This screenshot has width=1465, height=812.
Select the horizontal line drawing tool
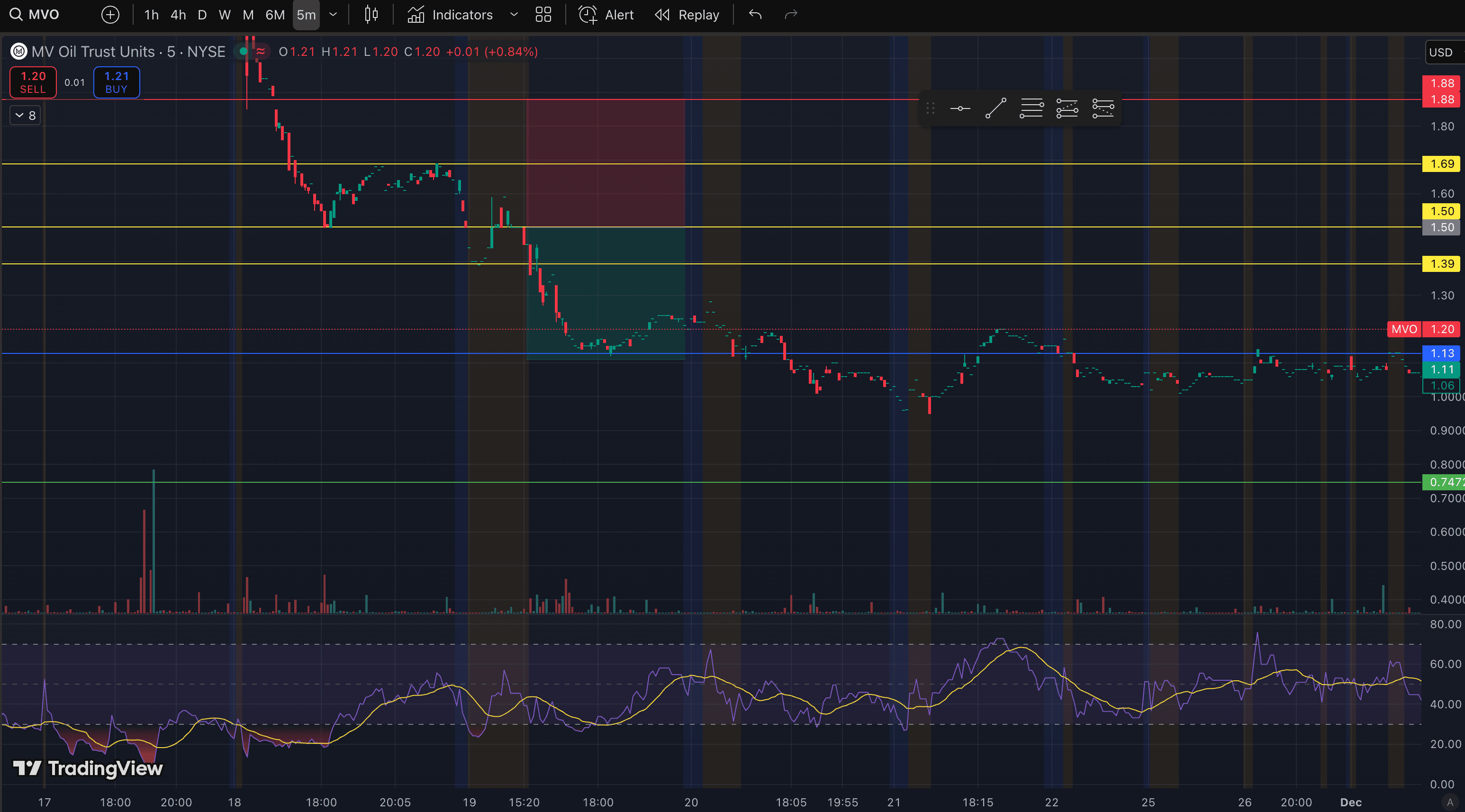[x=960, y=108]
